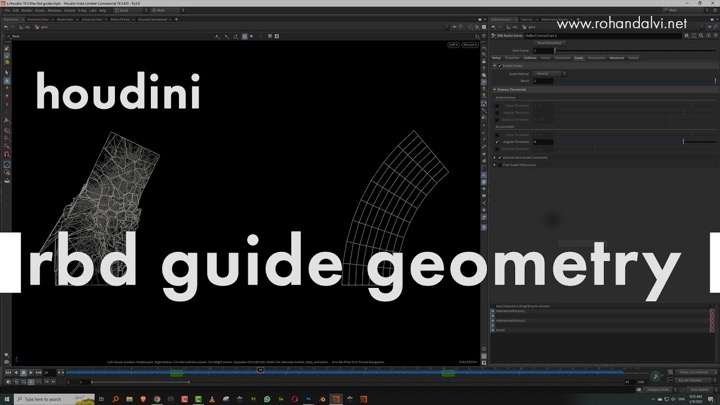Open the node info icon in parameter header

[709, 35]
